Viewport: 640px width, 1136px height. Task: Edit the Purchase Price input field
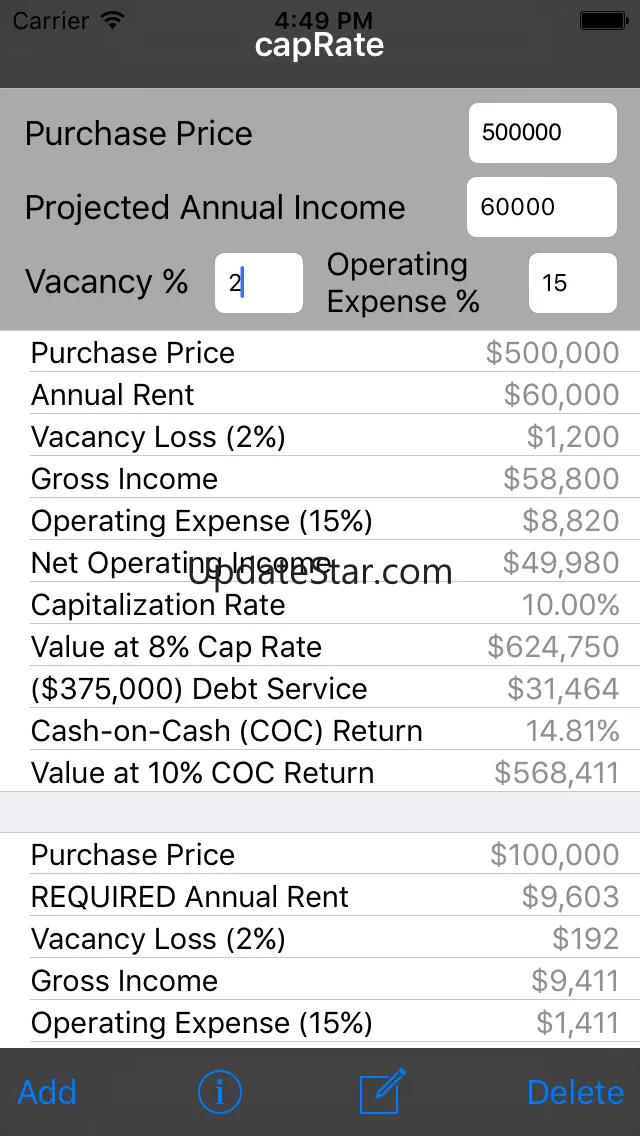[x=543, y=133]
